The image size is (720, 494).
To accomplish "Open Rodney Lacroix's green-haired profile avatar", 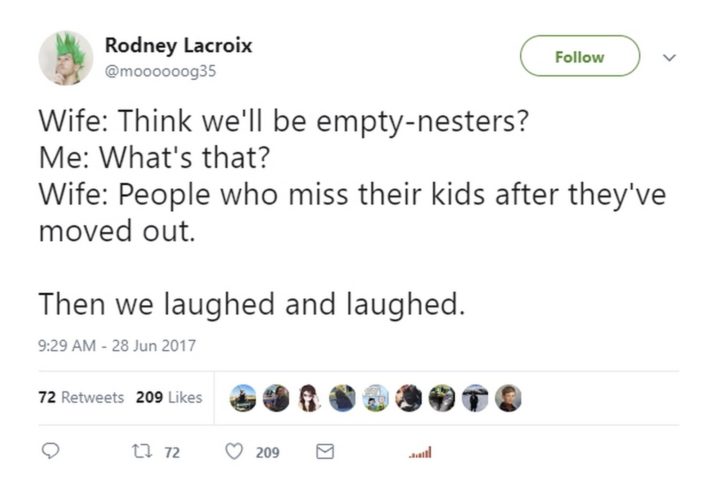I will point(65,58).
